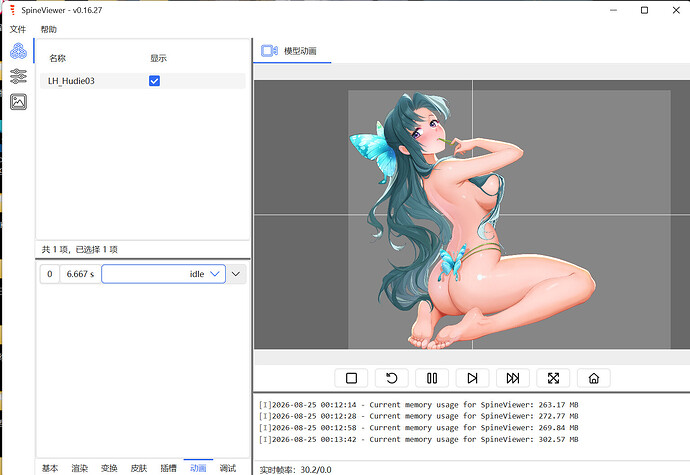Click the 共 1 项 selection status text
The width and height of the screenshot is (690, 475).
coord(80,250)
